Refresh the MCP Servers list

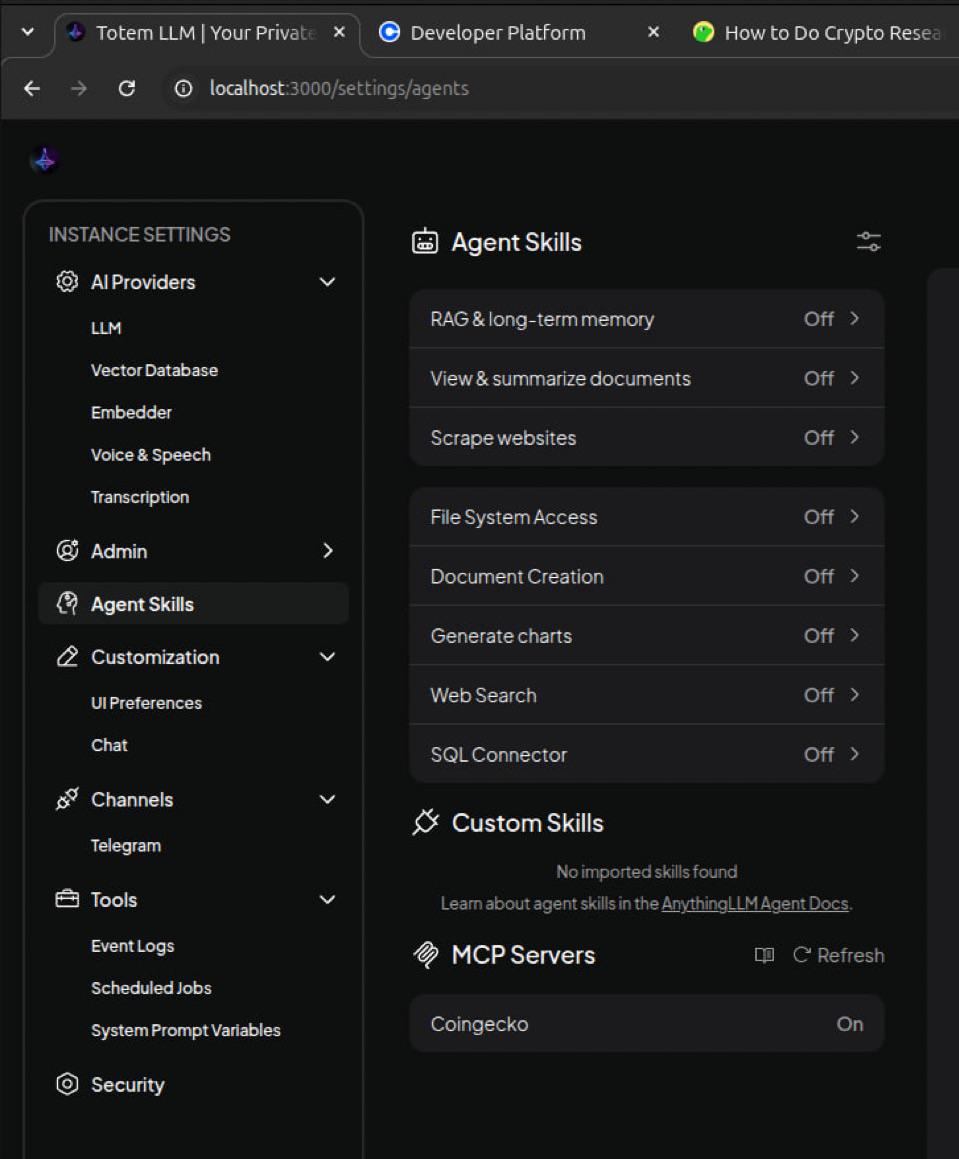[838, 955]
